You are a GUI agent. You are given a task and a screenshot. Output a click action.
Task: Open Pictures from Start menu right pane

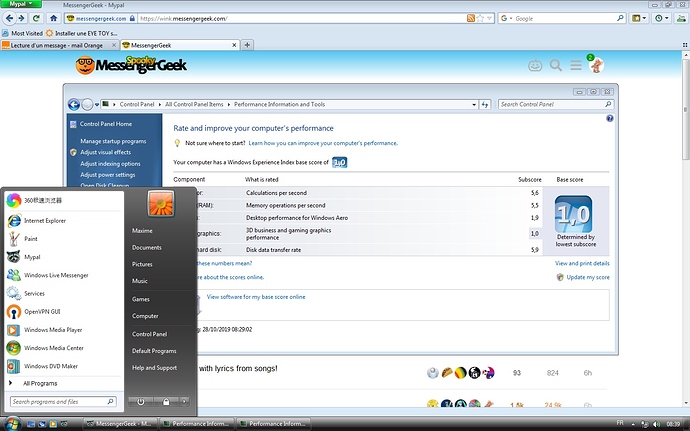click(x=142, y=264)
